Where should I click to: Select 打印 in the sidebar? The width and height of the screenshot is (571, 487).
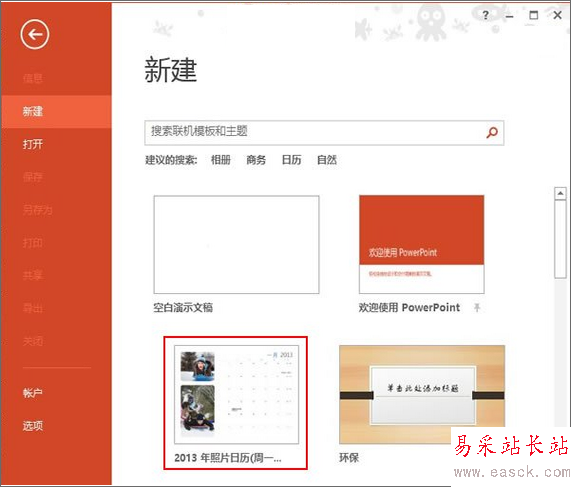[x=33, y=243]
